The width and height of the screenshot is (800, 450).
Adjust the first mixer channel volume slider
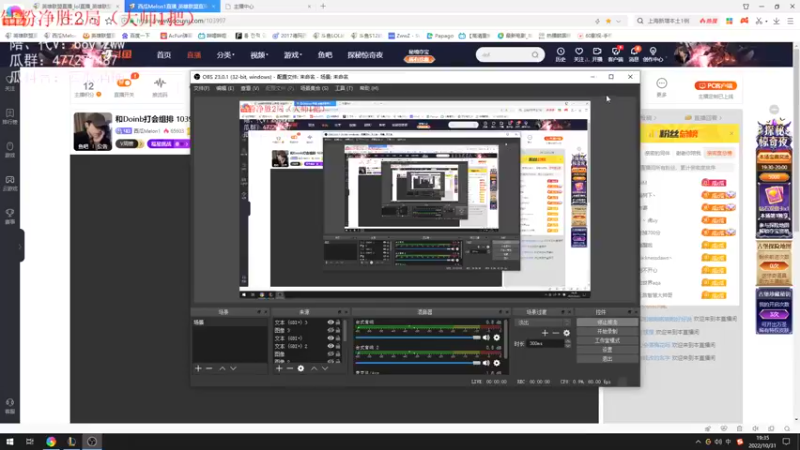[418, 337]
